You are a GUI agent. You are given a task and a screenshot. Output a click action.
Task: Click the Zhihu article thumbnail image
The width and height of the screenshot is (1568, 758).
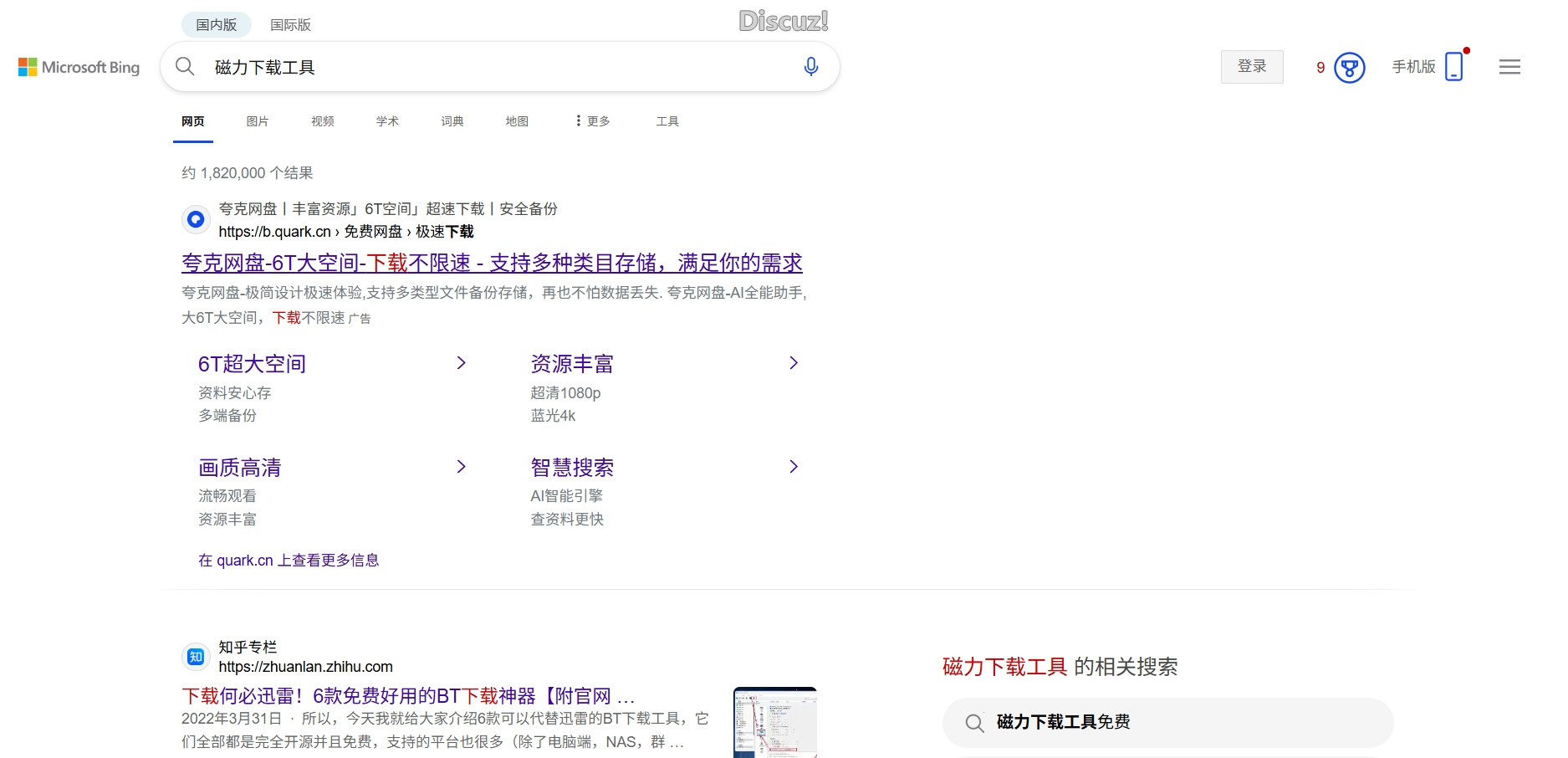click(x=775, y=722)
